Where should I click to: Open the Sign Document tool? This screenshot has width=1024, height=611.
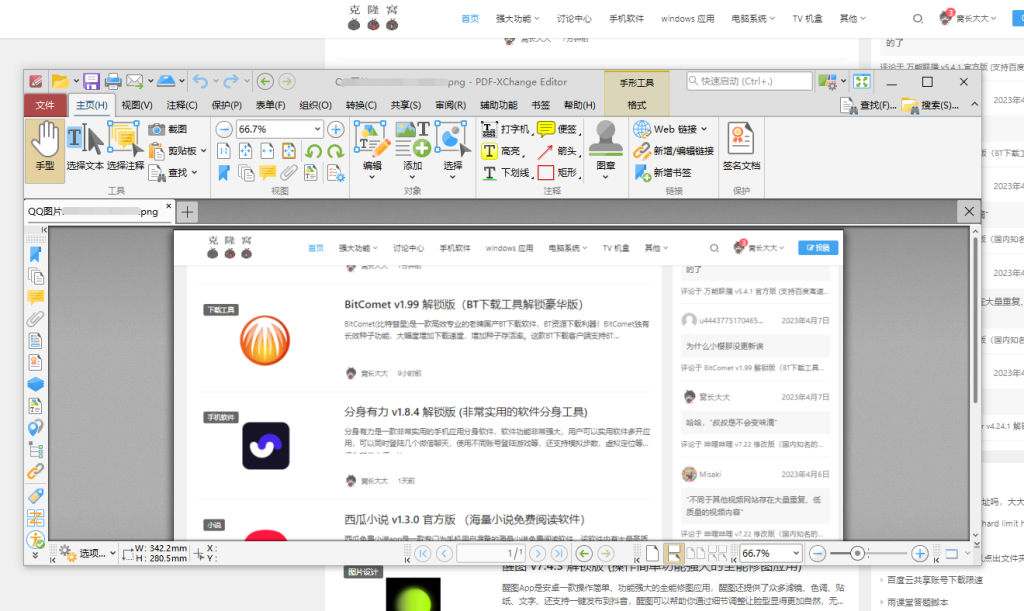741,148
